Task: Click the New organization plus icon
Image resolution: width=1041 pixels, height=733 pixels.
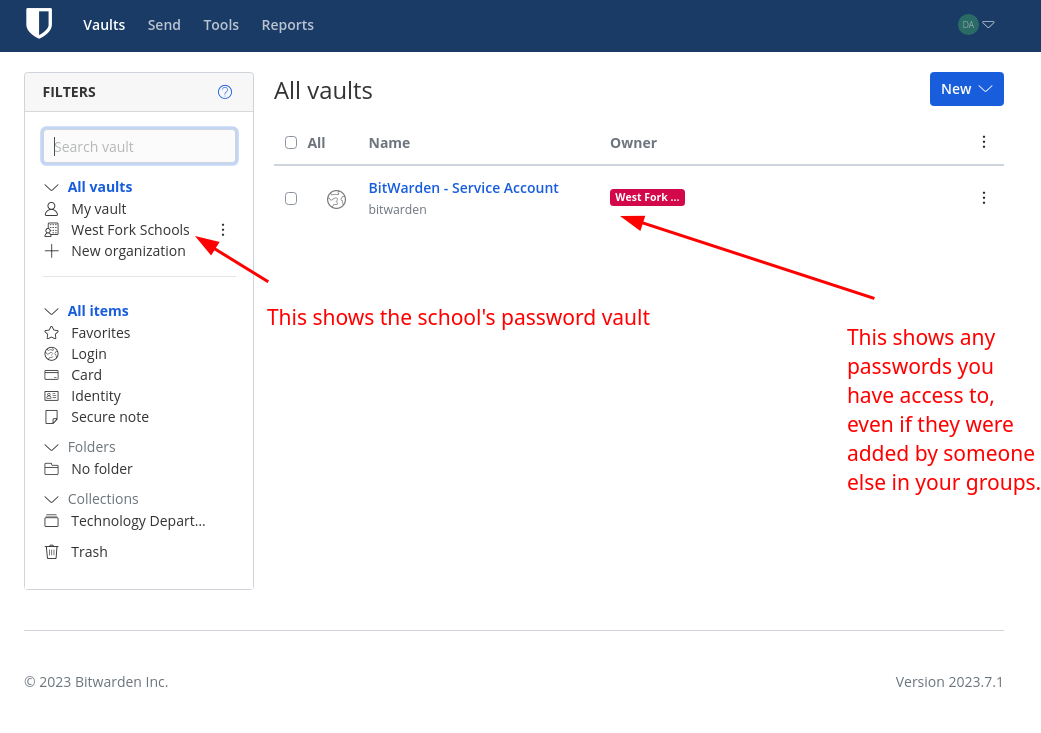Action: (51, 251)
